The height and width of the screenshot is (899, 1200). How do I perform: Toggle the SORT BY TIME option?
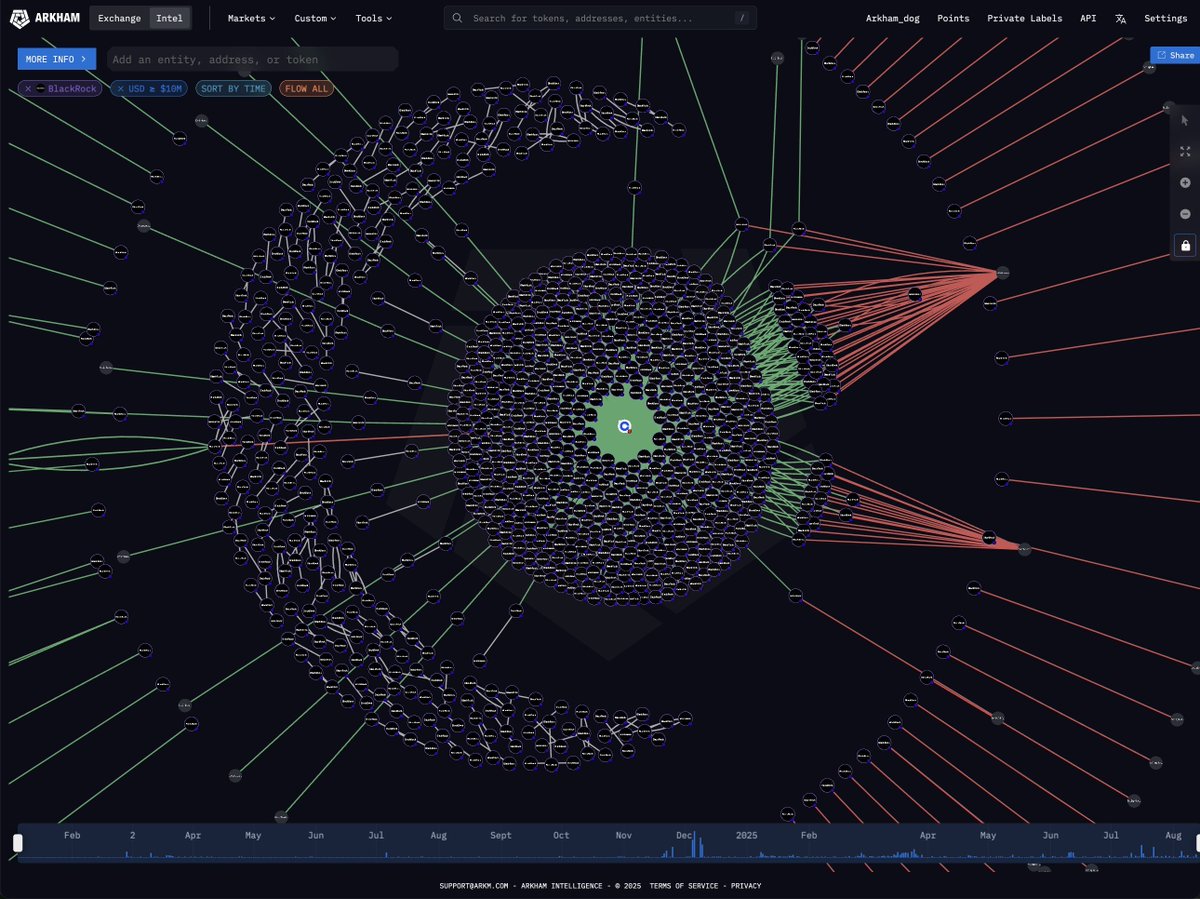(x=233, y=89)
